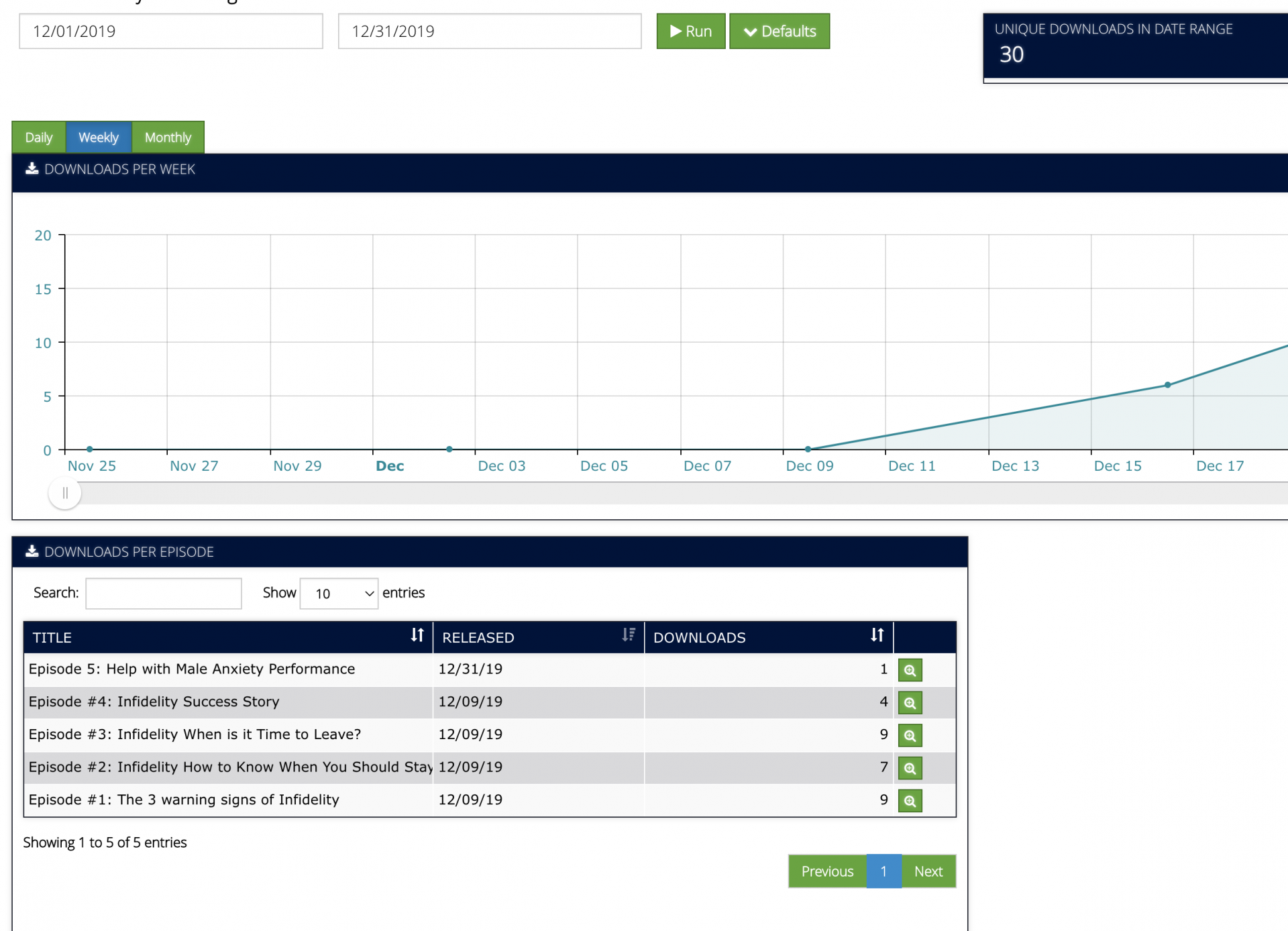Click magnifier icon for Episode #1 row
Viewport: 1288px width, 931px height.
click(910, 800)
